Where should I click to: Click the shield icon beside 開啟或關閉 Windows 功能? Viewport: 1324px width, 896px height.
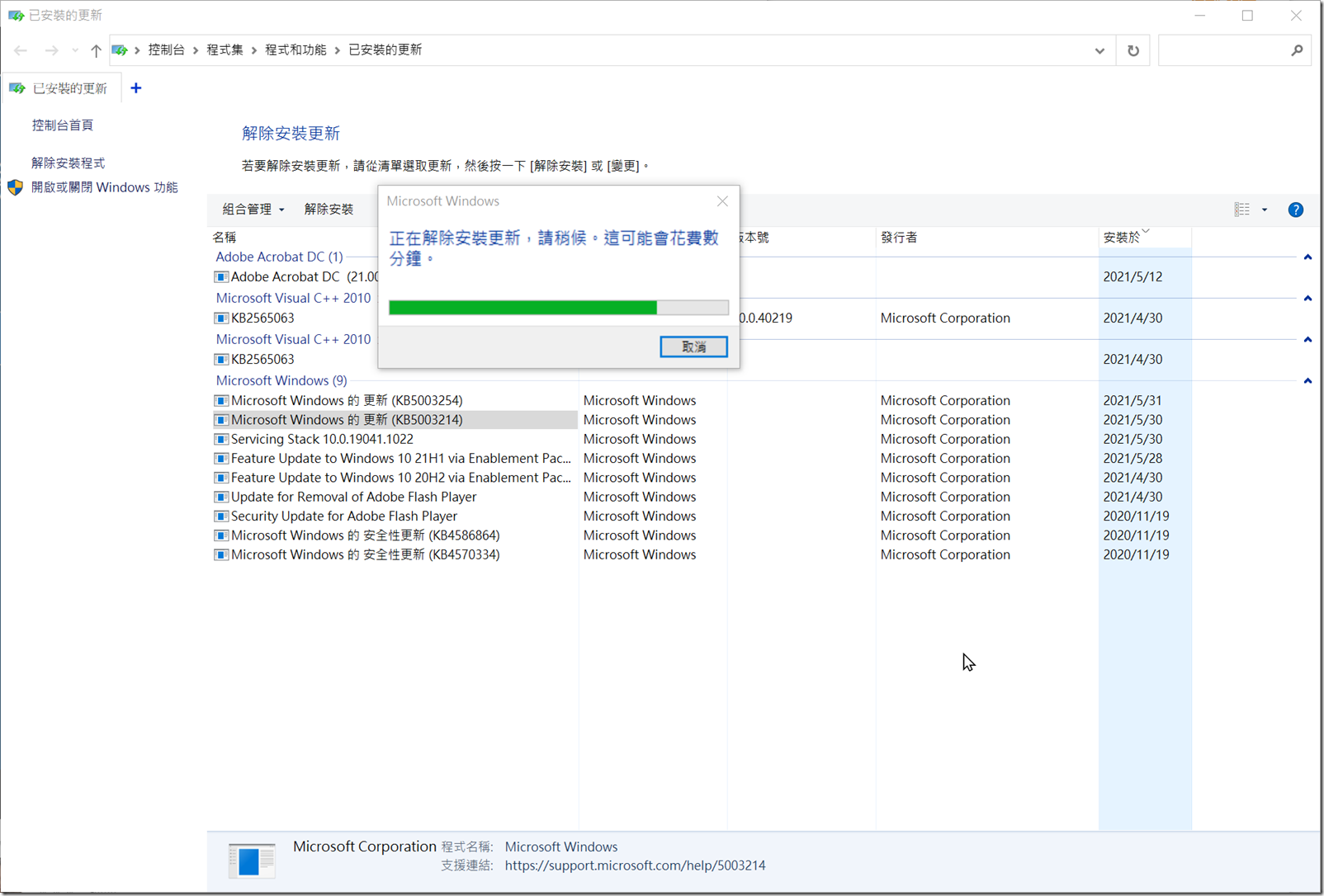(15, 186)
